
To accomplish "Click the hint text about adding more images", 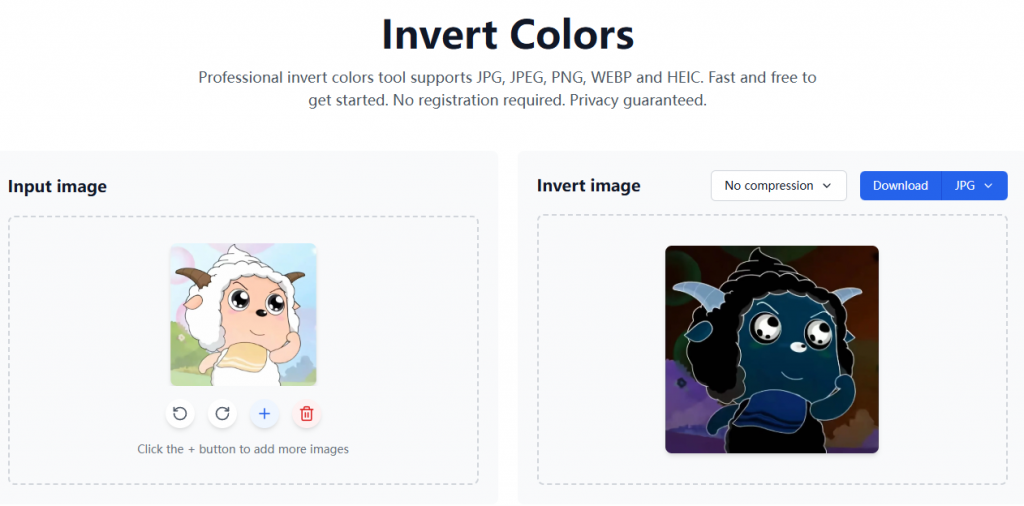I will [243, 449].
